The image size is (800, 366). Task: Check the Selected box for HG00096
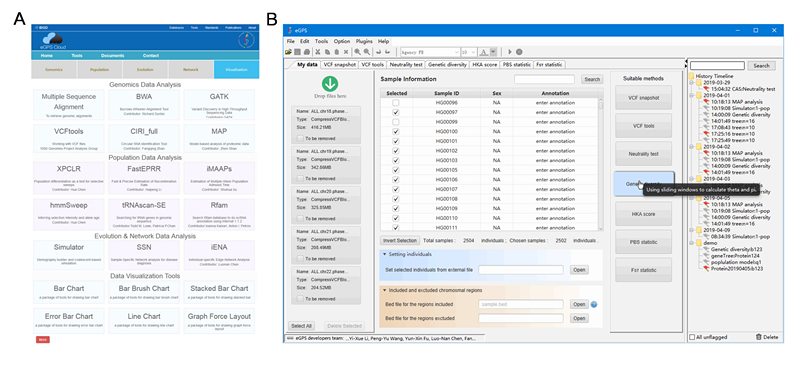pyautogui.click(x=395, y=103)
